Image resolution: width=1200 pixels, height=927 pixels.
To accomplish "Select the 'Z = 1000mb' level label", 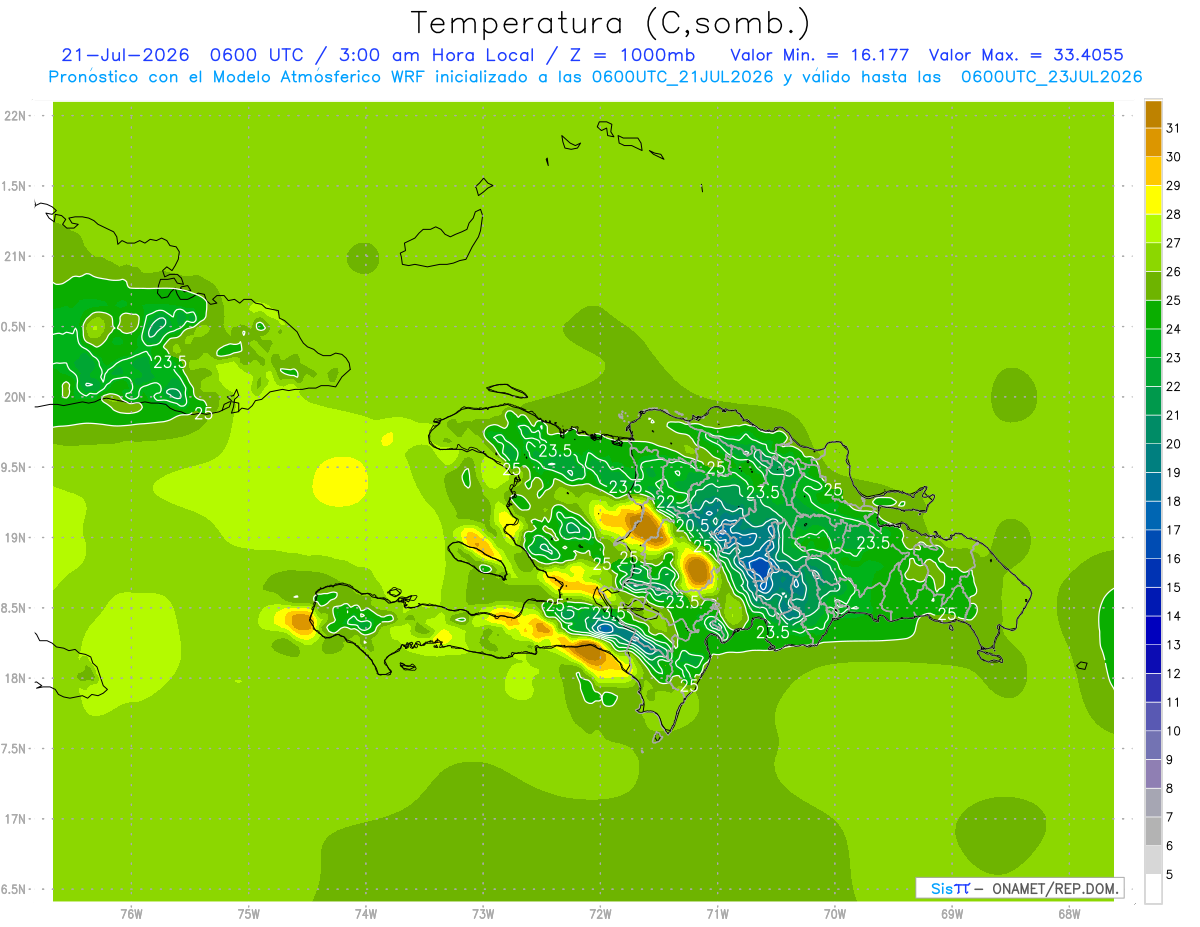I will point(632,54).
